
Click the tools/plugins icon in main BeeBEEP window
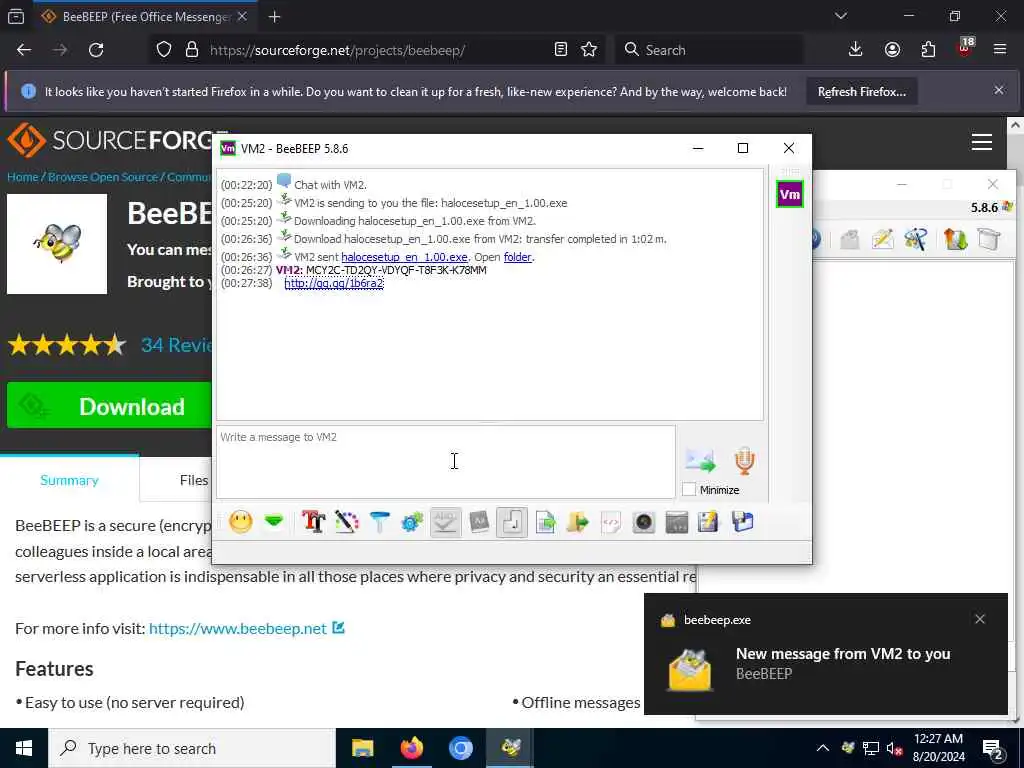[916, 239]
